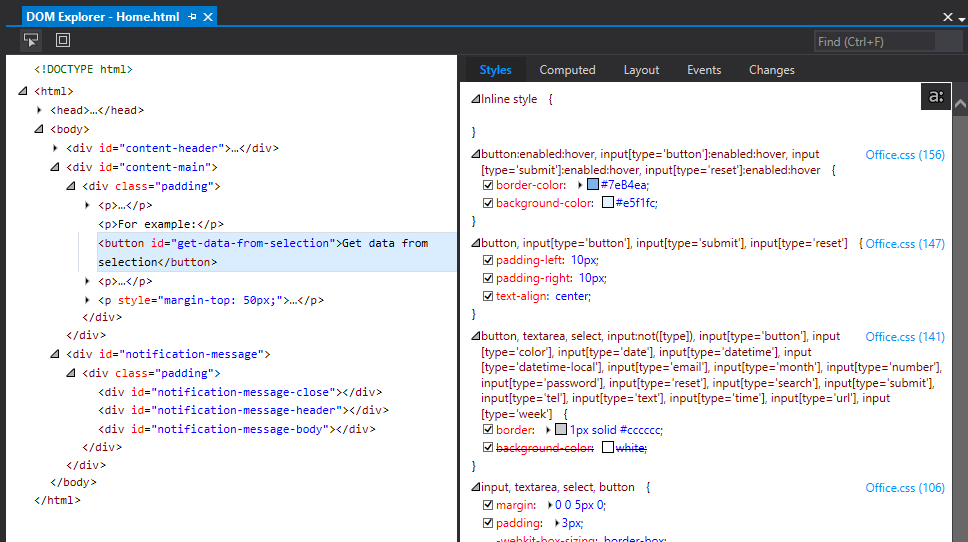Collapse the input, textarea, select, button rule

point(475,487)
